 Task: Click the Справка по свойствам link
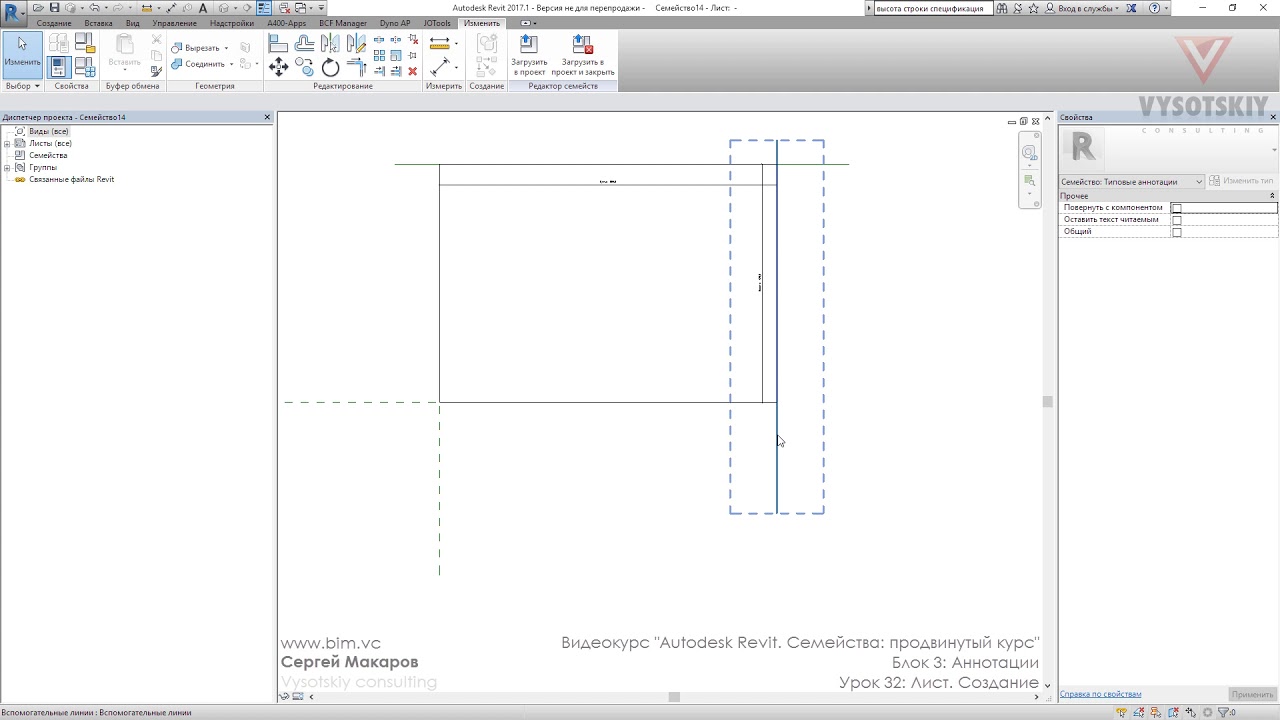[x=1100, y=694]
